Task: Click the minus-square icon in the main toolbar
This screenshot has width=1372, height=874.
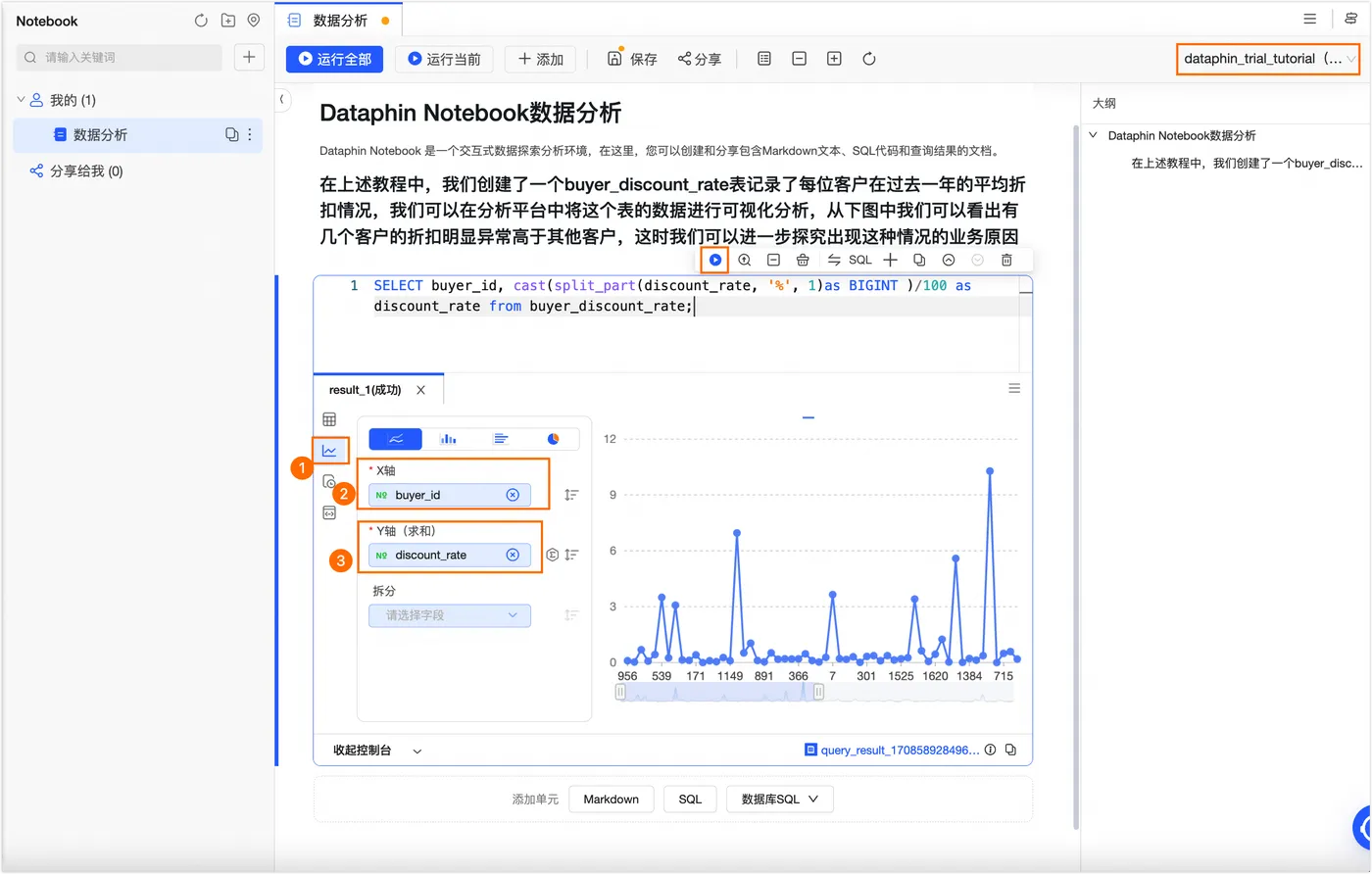Action: pos(799,59)
